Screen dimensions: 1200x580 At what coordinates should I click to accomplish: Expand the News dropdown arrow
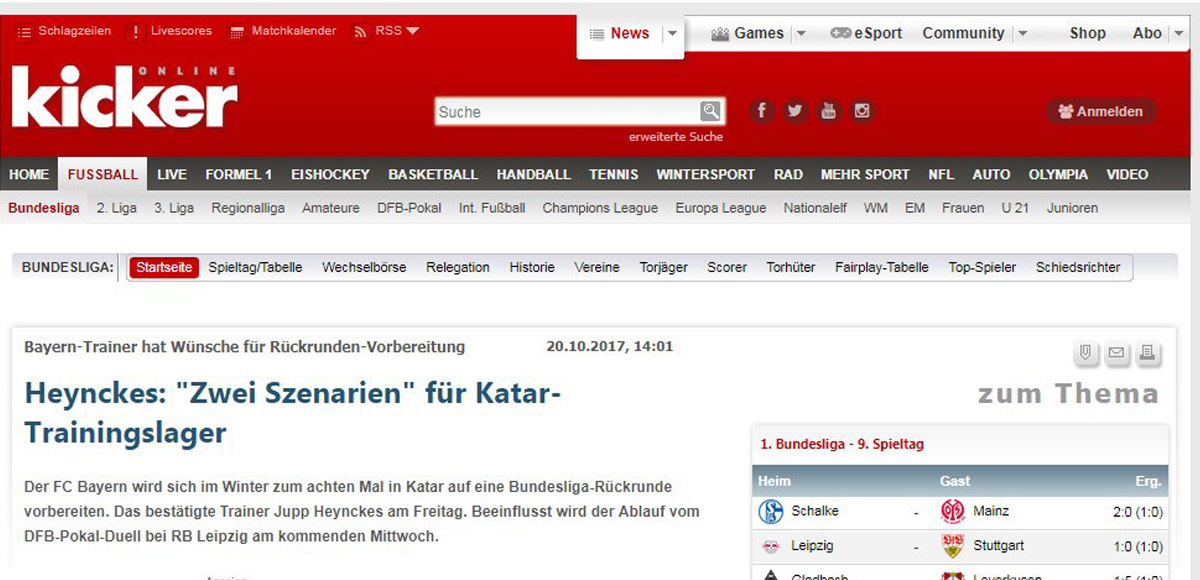(673, 33)
